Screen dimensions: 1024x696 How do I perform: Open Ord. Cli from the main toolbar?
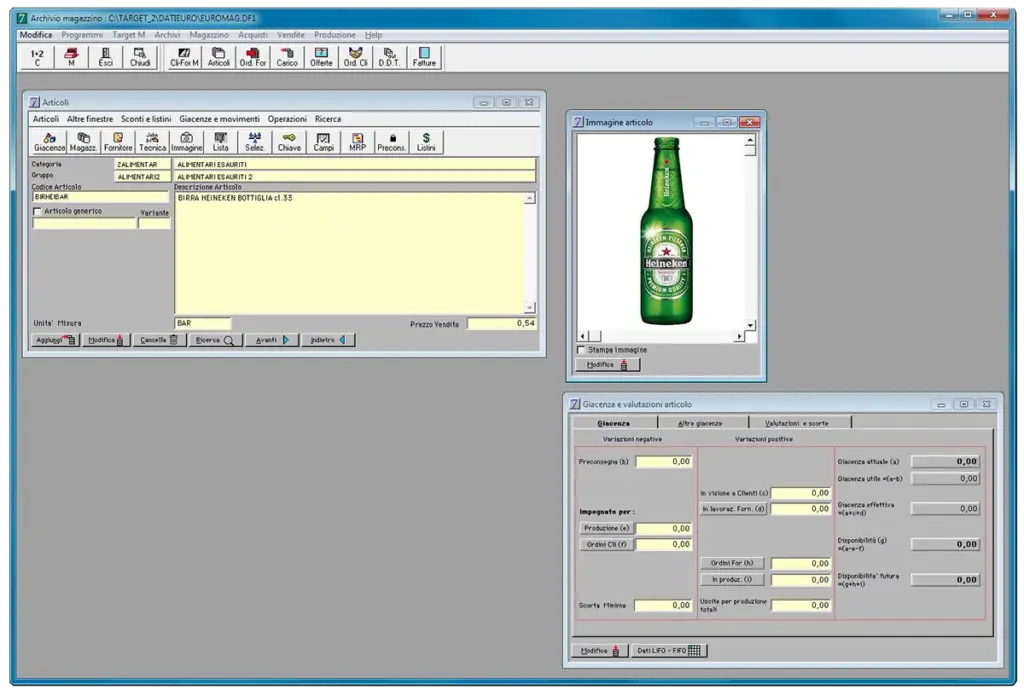coord(355,57)
